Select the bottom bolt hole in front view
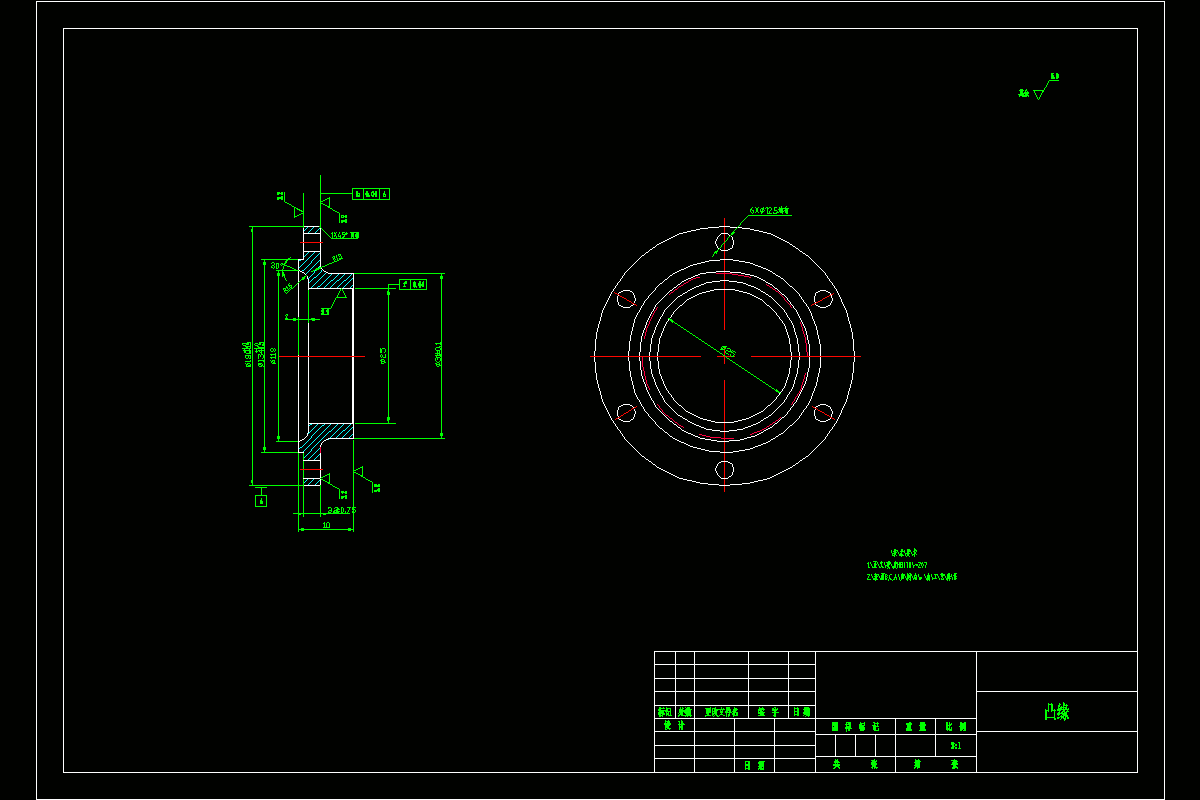The height and width of the screenshot is (800, 1200). (725, 470)
